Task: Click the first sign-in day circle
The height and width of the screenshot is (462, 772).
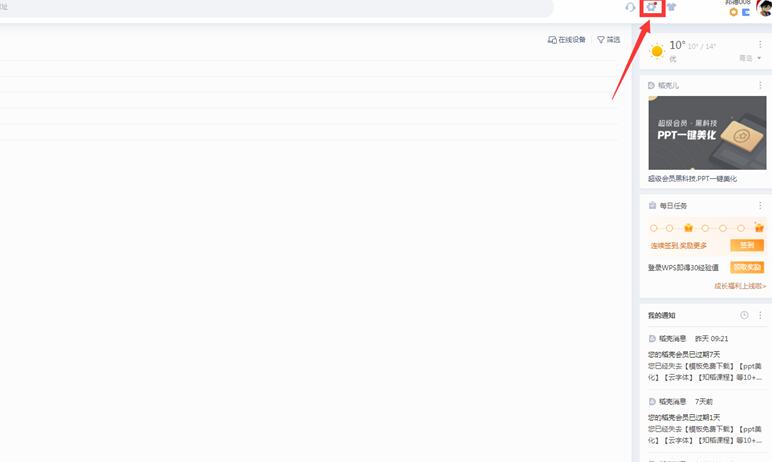Action: 653,228
